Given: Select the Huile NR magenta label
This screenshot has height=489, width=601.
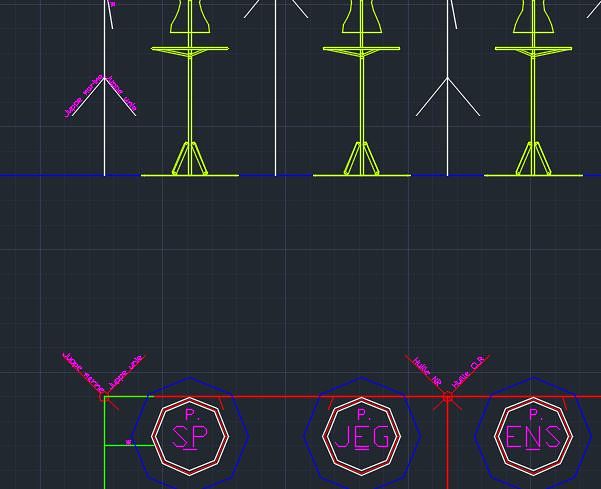Looking at the screenshot, I should click(425, 370).
